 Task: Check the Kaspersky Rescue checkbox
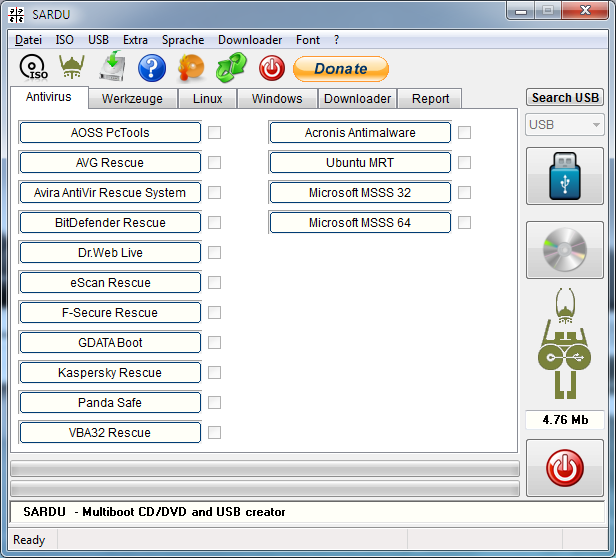click(x=214, y=373)
